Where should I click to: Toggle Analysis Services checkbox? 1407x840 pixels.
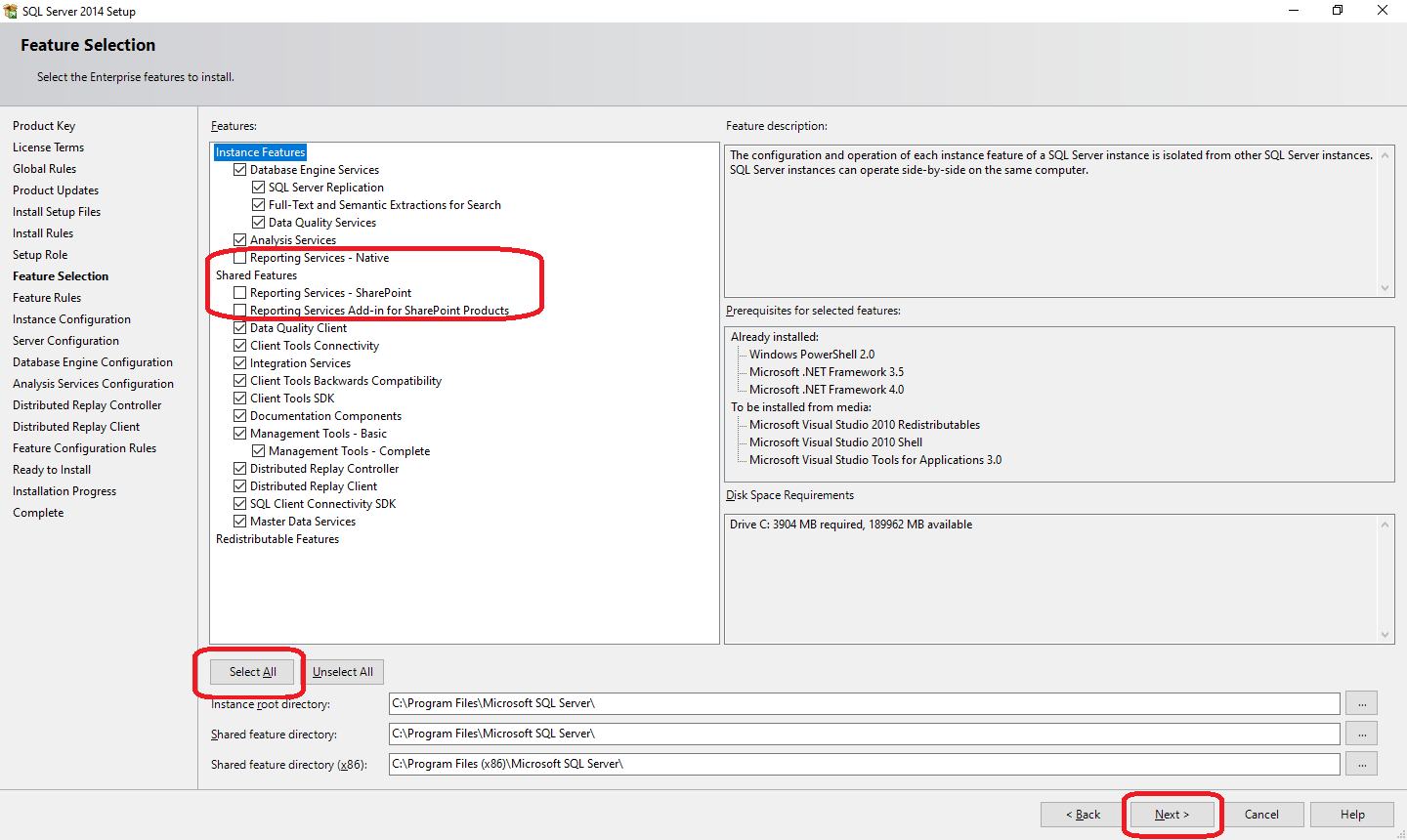[239, 240]
